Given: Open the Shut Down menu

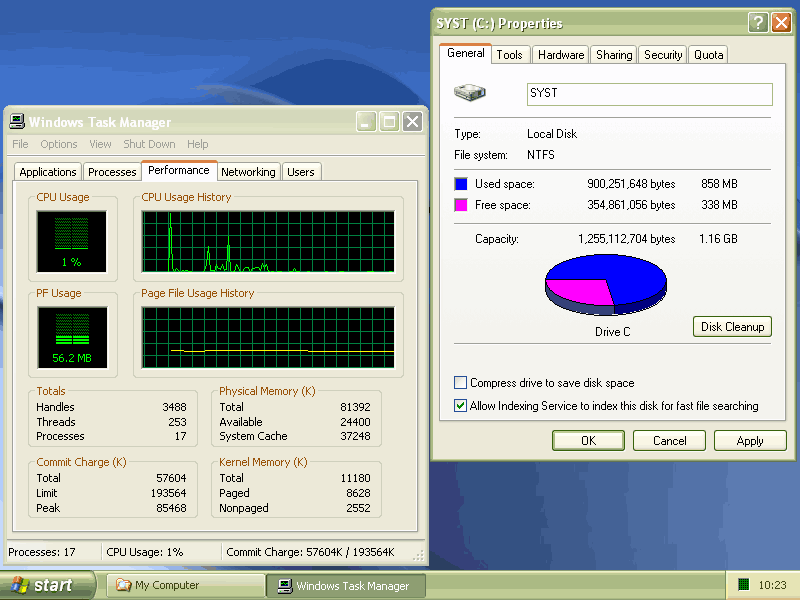Looking at the screenshot, I should pos(149,144).
